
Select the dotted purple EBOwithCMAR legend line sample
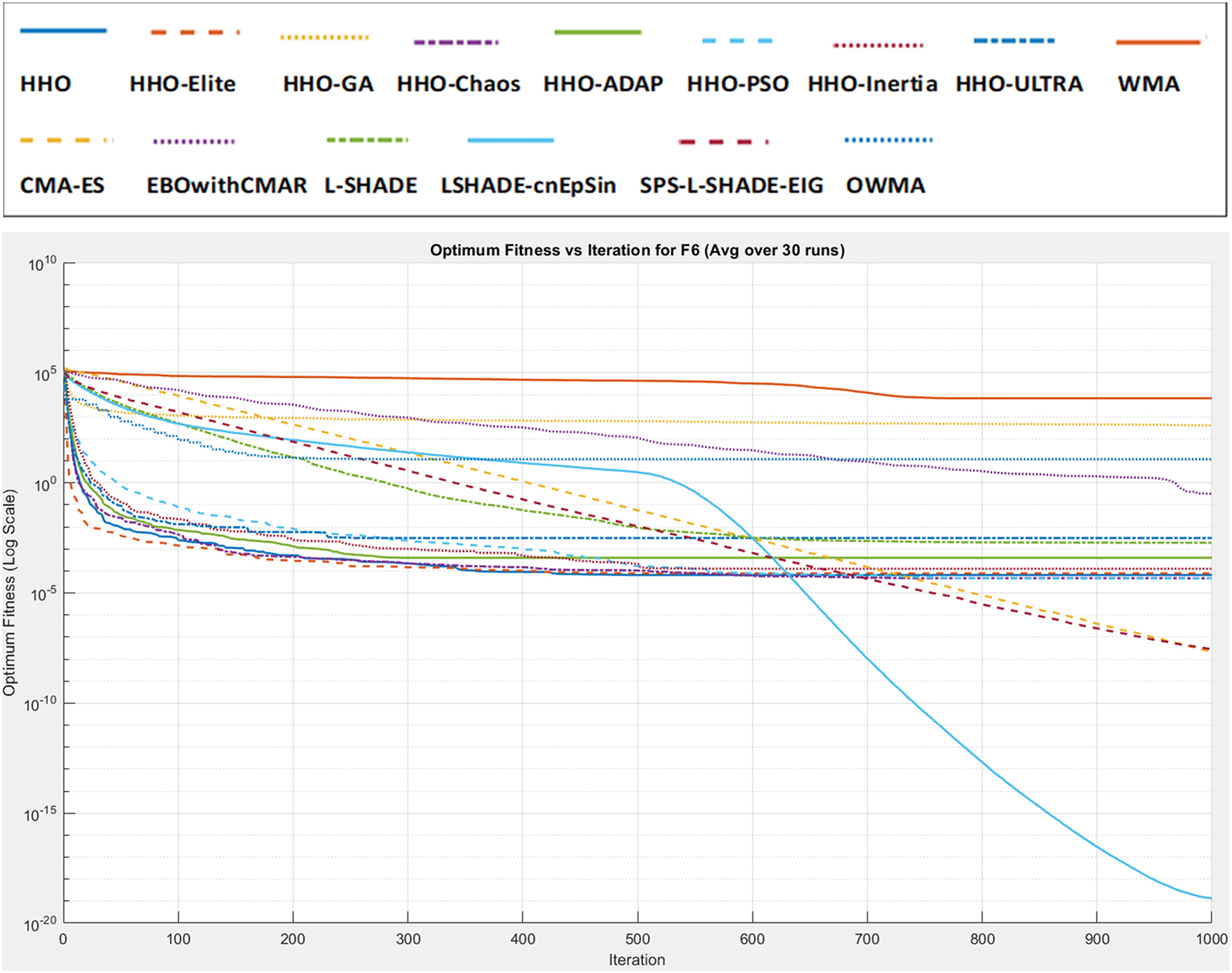pyautogui.click(x=194, y=142)
